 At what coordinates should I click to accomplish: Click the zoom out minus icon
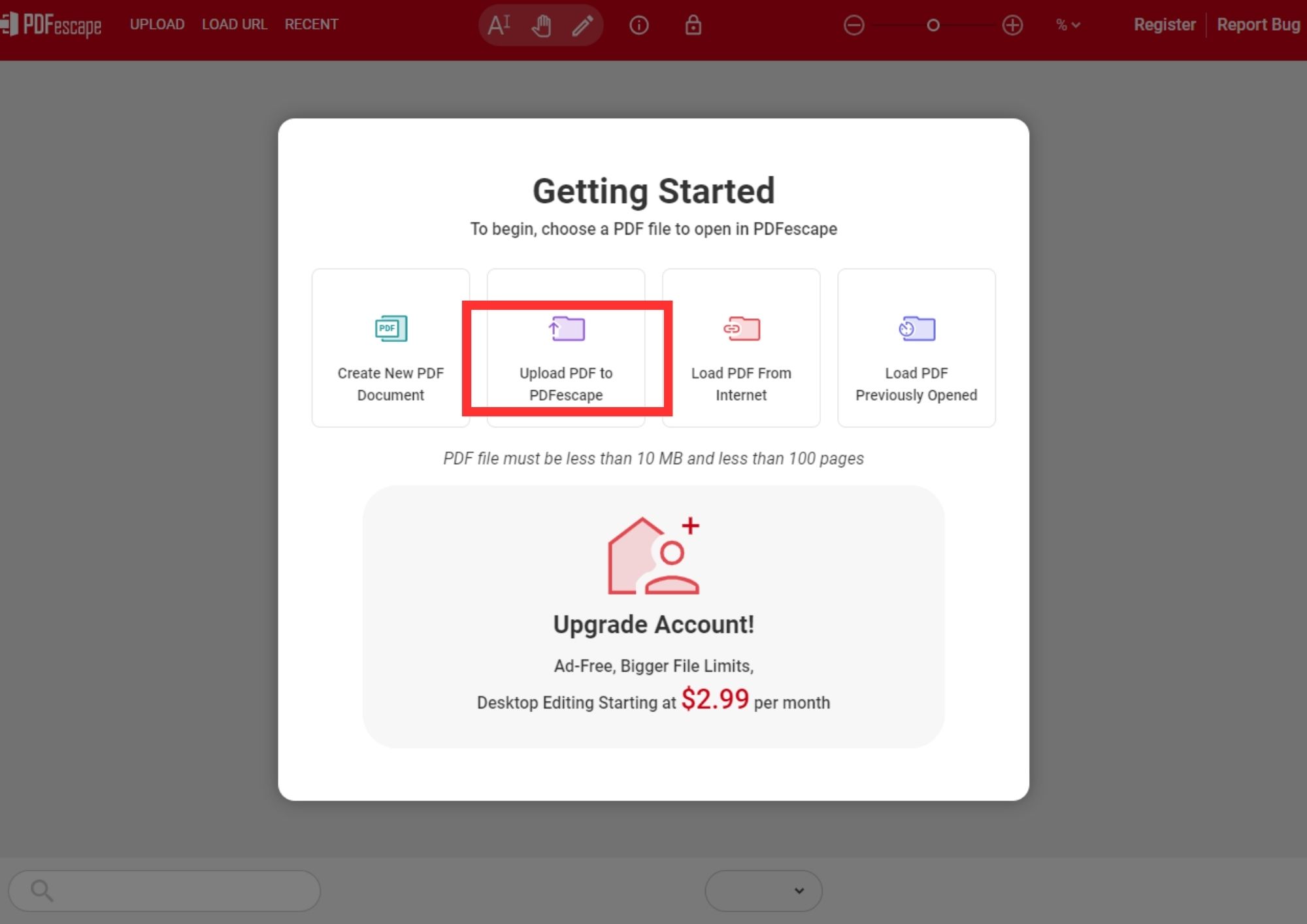coord(853,25)
